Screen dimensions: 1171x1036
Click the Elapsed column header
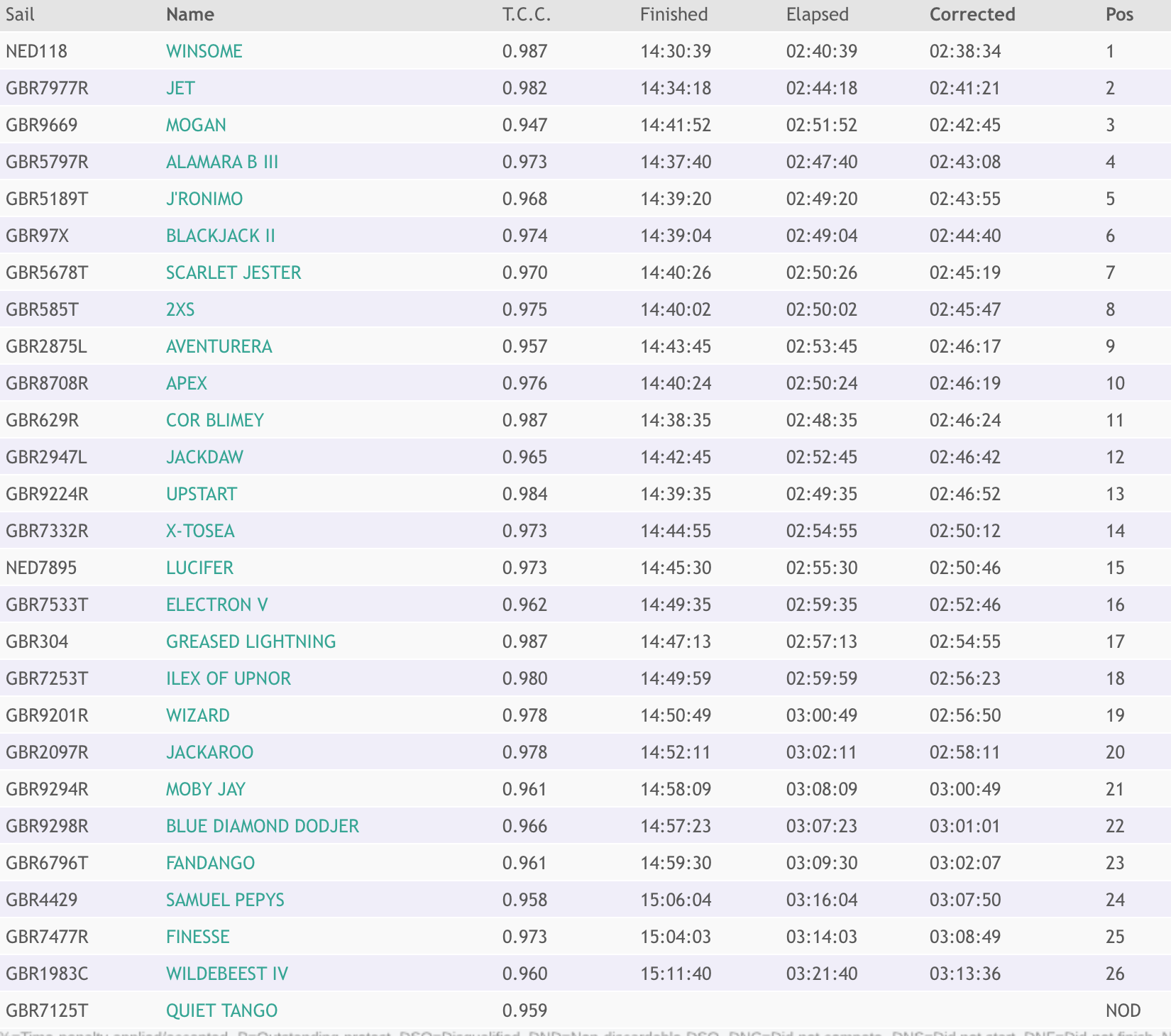pyautogui.click(x=817, y=14)
